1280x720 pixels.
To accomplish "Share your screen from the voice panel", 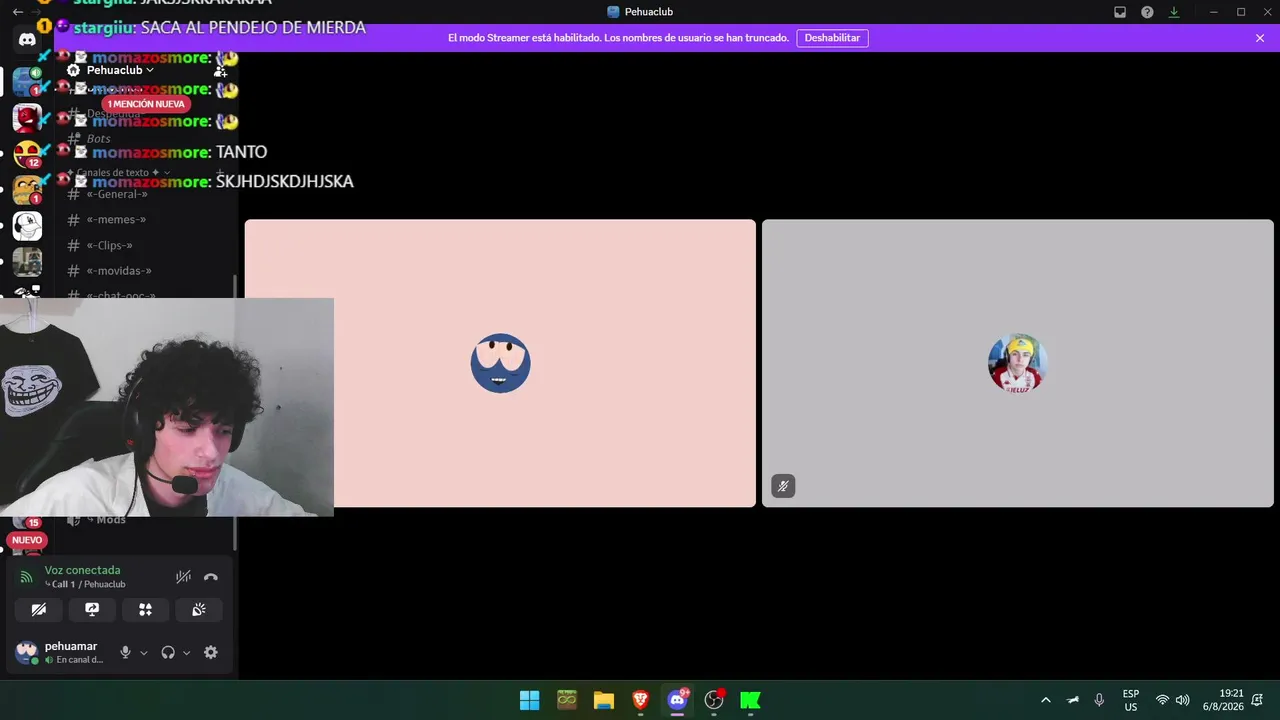I will (92, 609).
